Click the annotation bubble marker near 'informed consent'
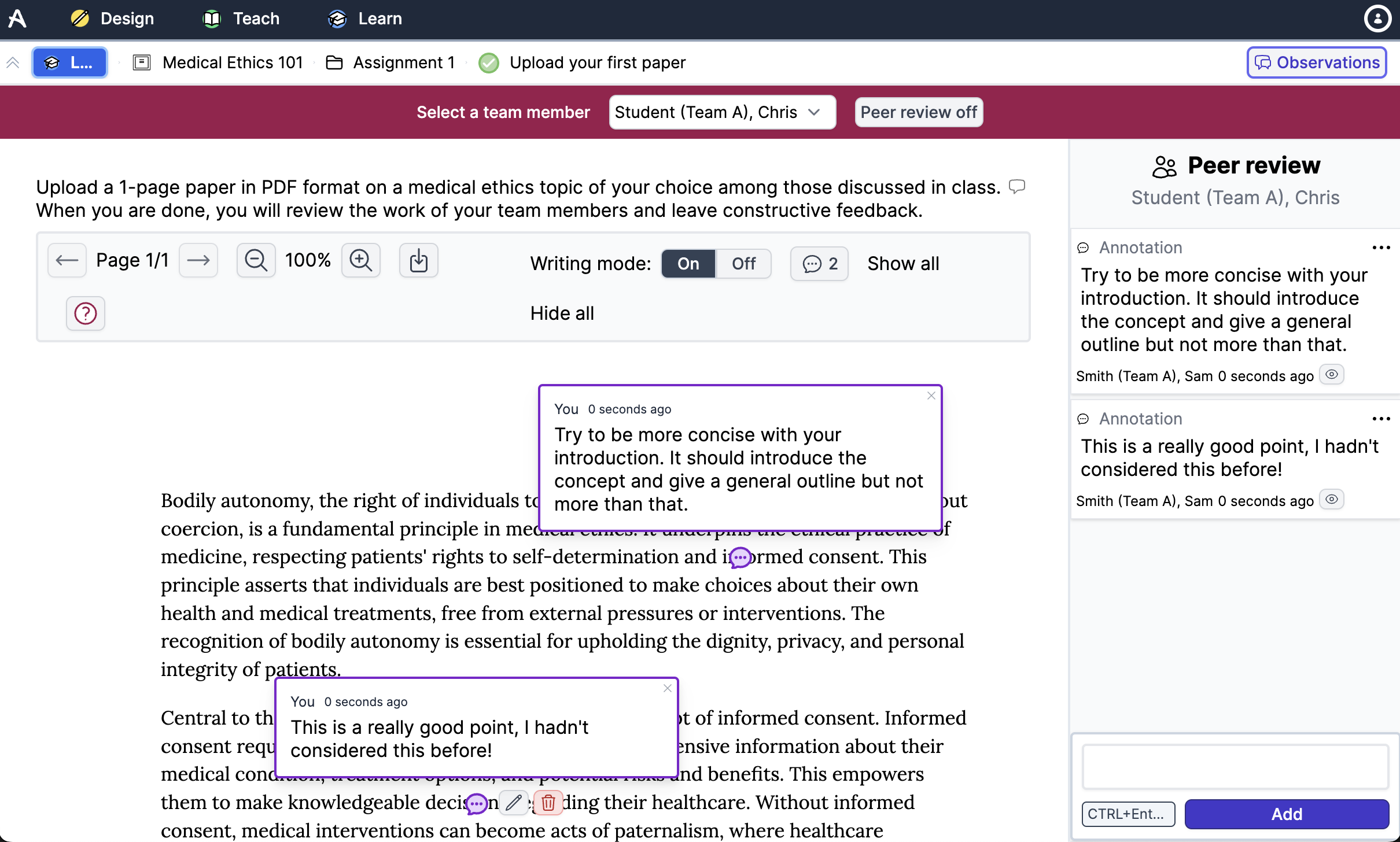 740,557
